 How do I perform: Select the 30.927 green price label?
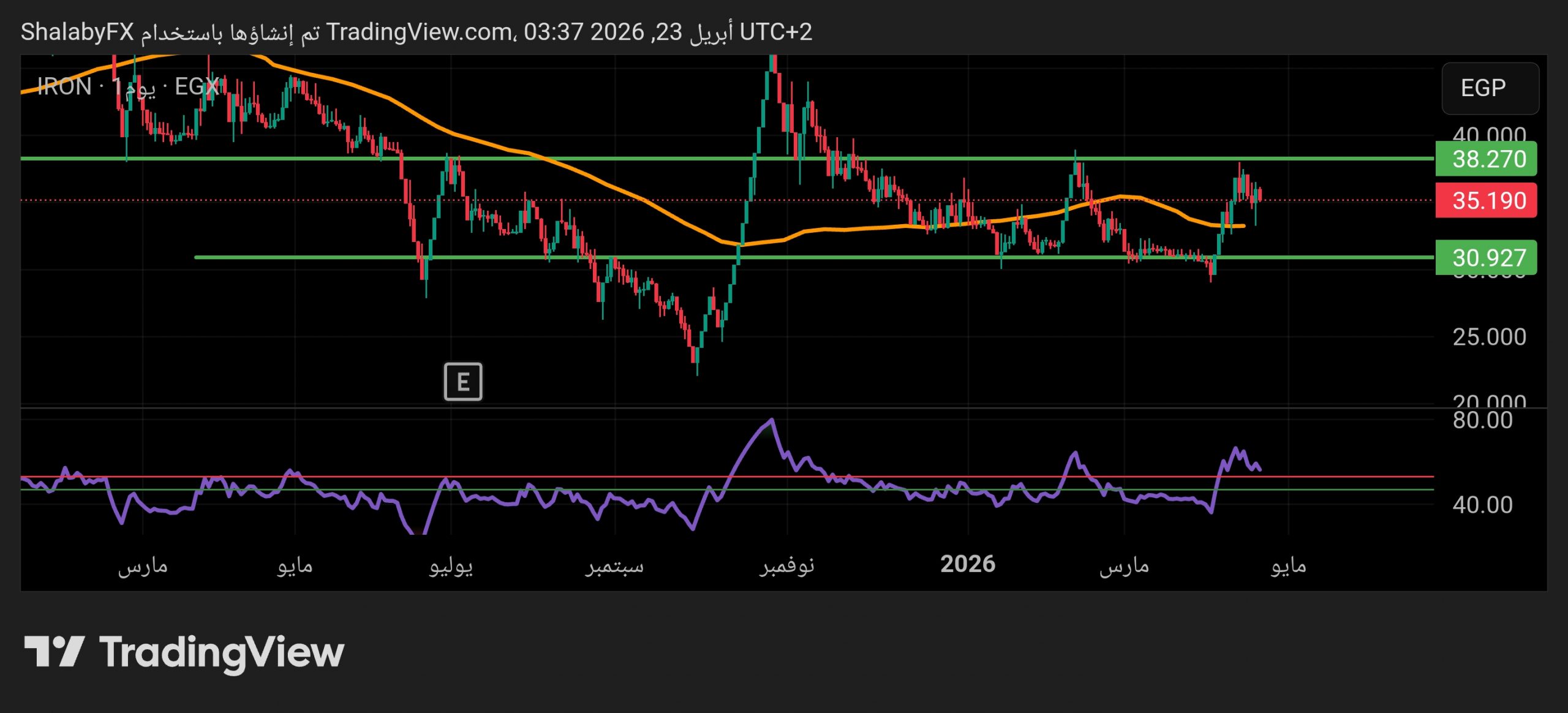pos(1486,258)
